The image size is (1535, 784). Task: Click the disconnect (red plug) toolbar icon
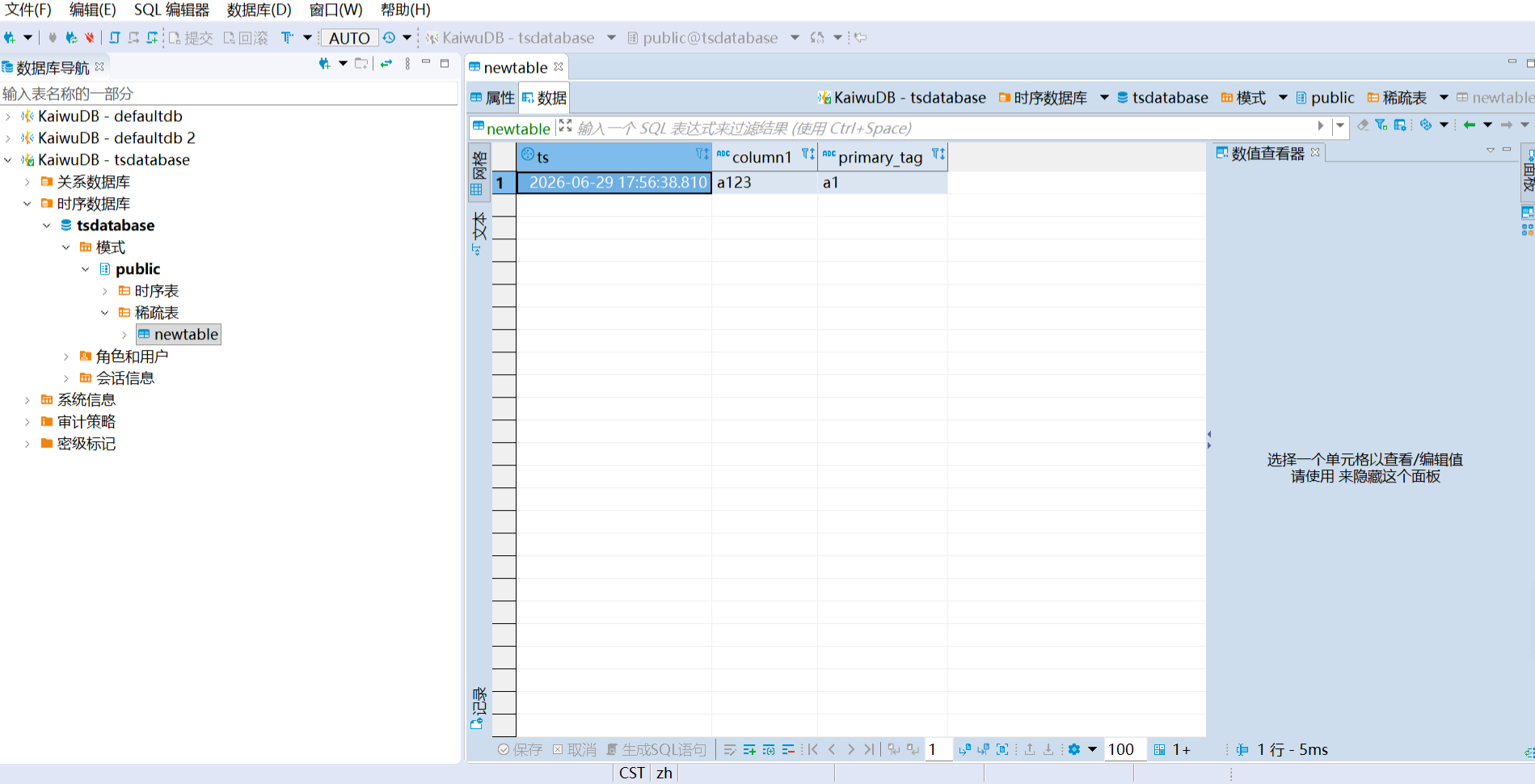(x=90, y=37)
